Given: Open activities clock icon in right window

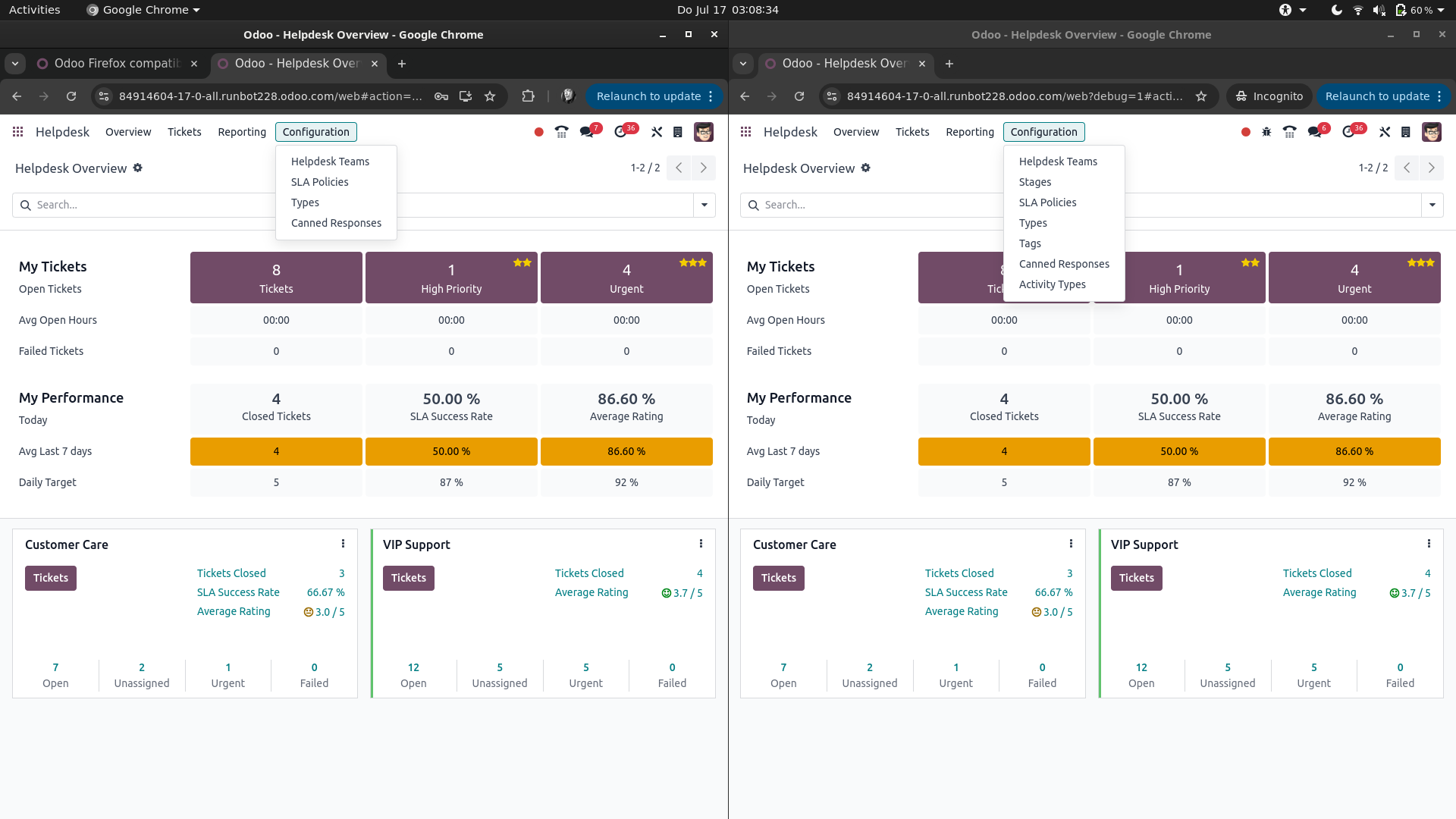Looking at the screenshot, I should click(x=1350, y=131).
